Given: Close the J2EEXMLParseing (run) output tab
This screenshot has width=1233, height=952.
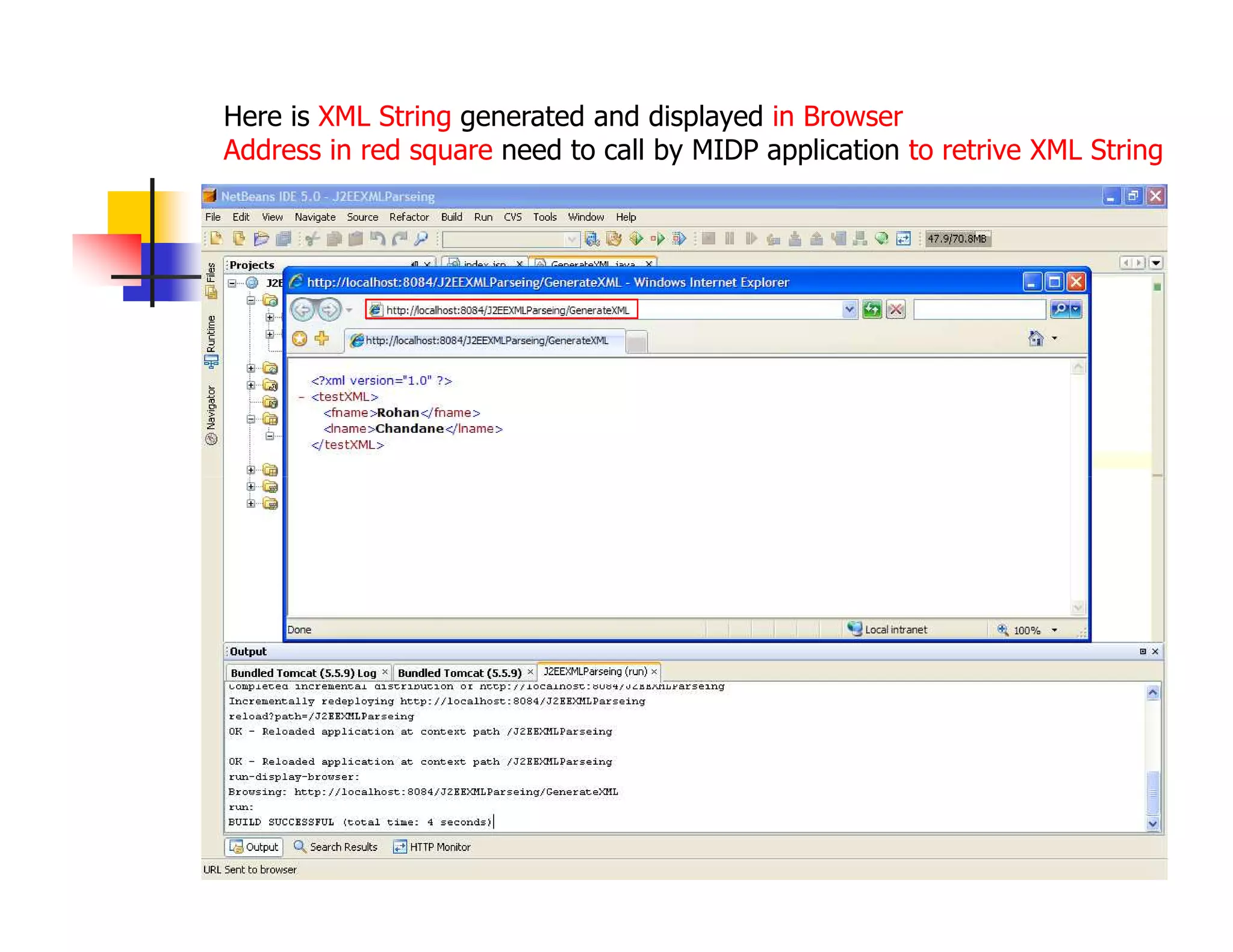Looking at the screenshot, I should click(x=654, y=672).
